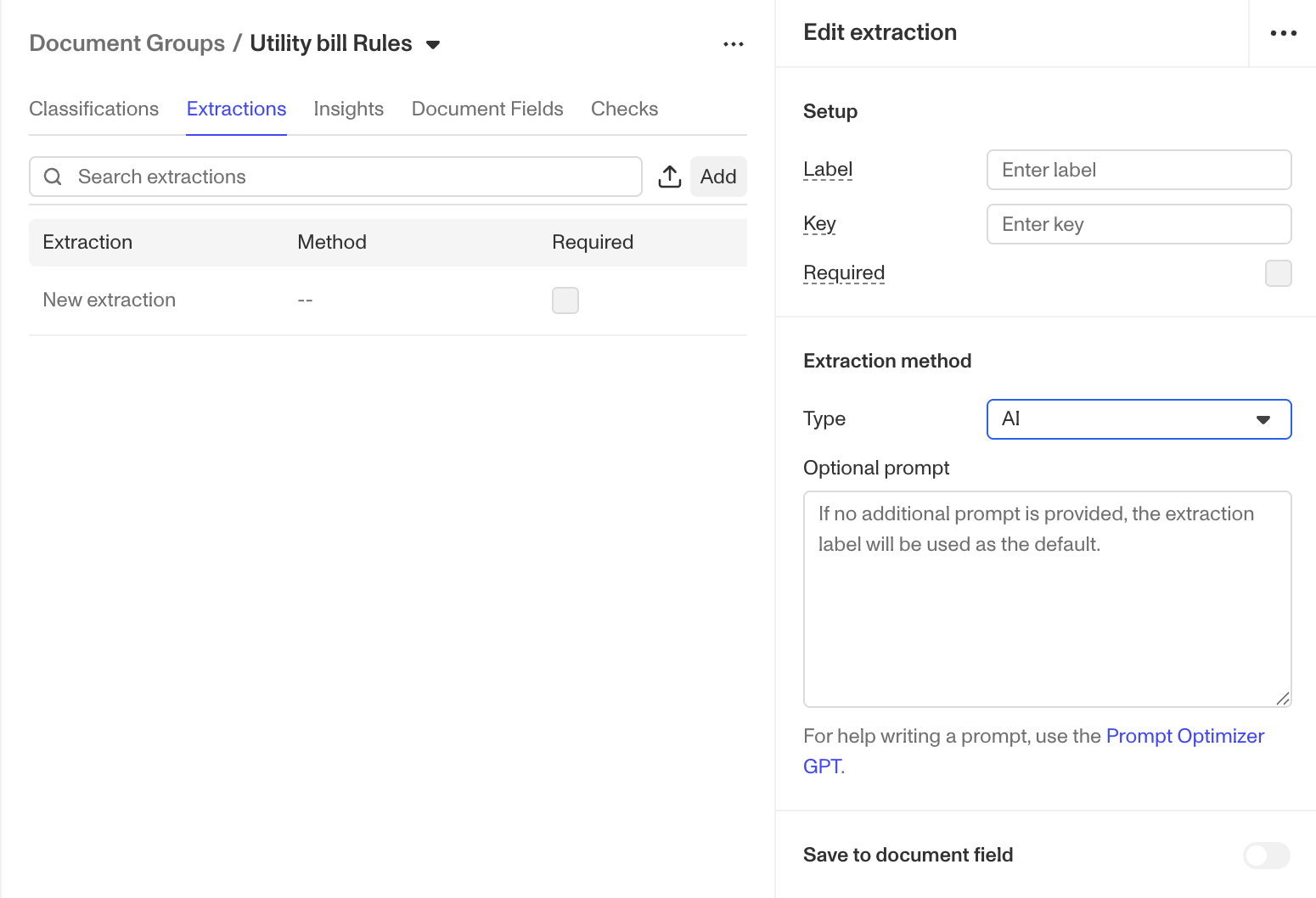Screen dimensions: 1316x898
Task: Select the New extraction row
Action: (110, 300)
